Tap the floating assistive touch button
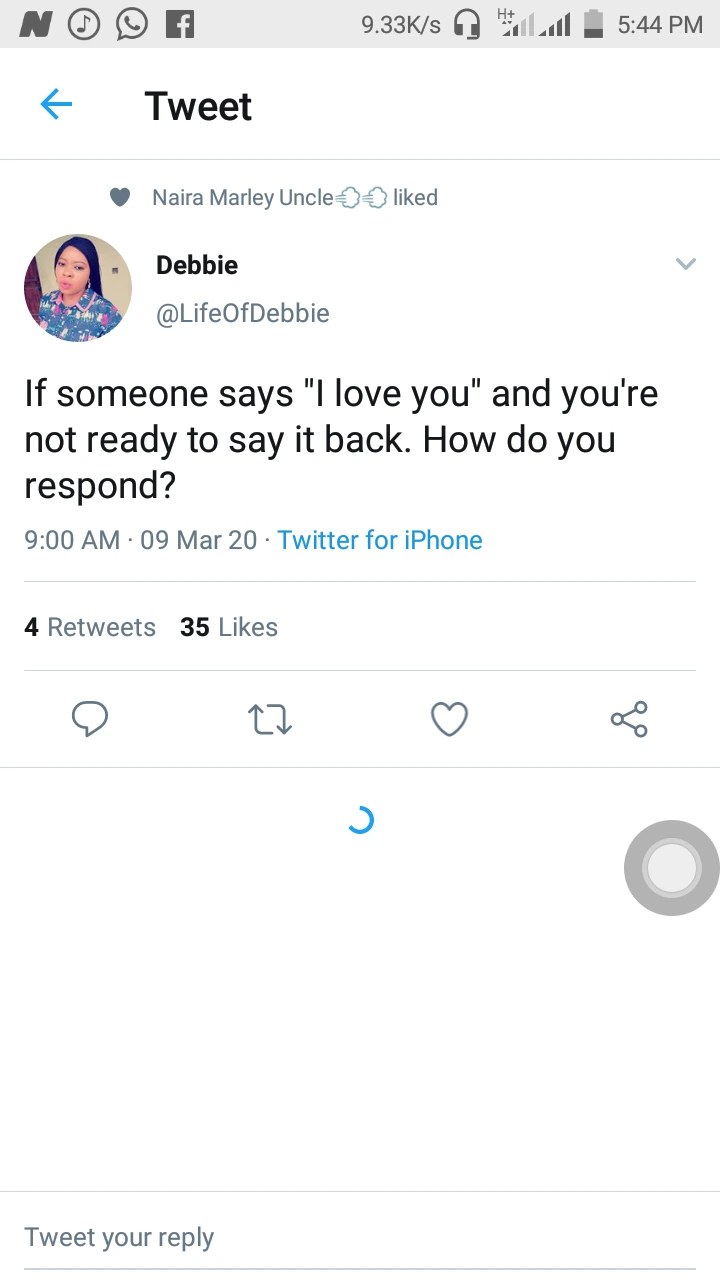Screen dimensions: 720x1280 [x=672, y=868]
